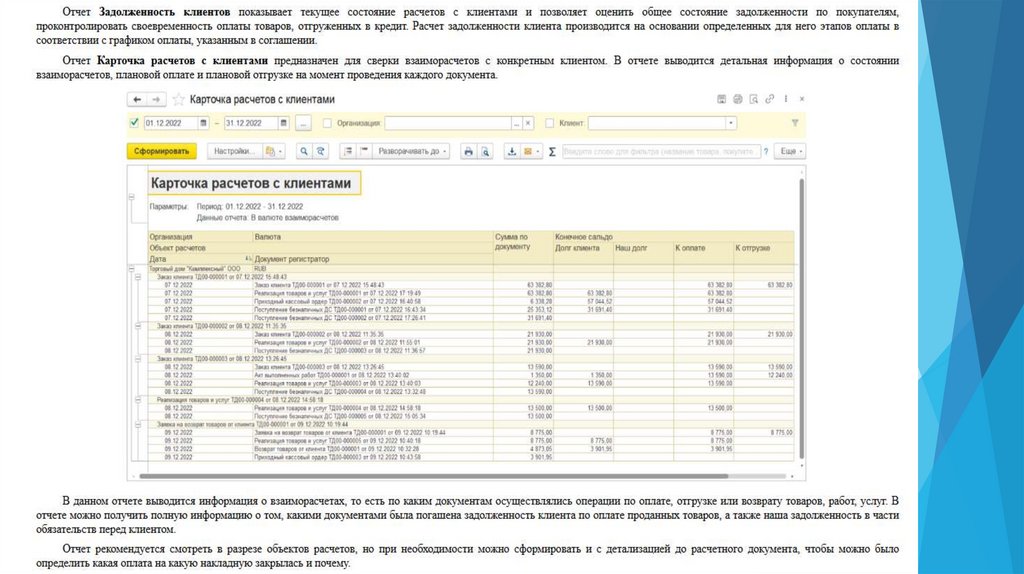This screenshot has height=574, width=1024.
Task: Open the Еще menu
Action: pos(790,151)
